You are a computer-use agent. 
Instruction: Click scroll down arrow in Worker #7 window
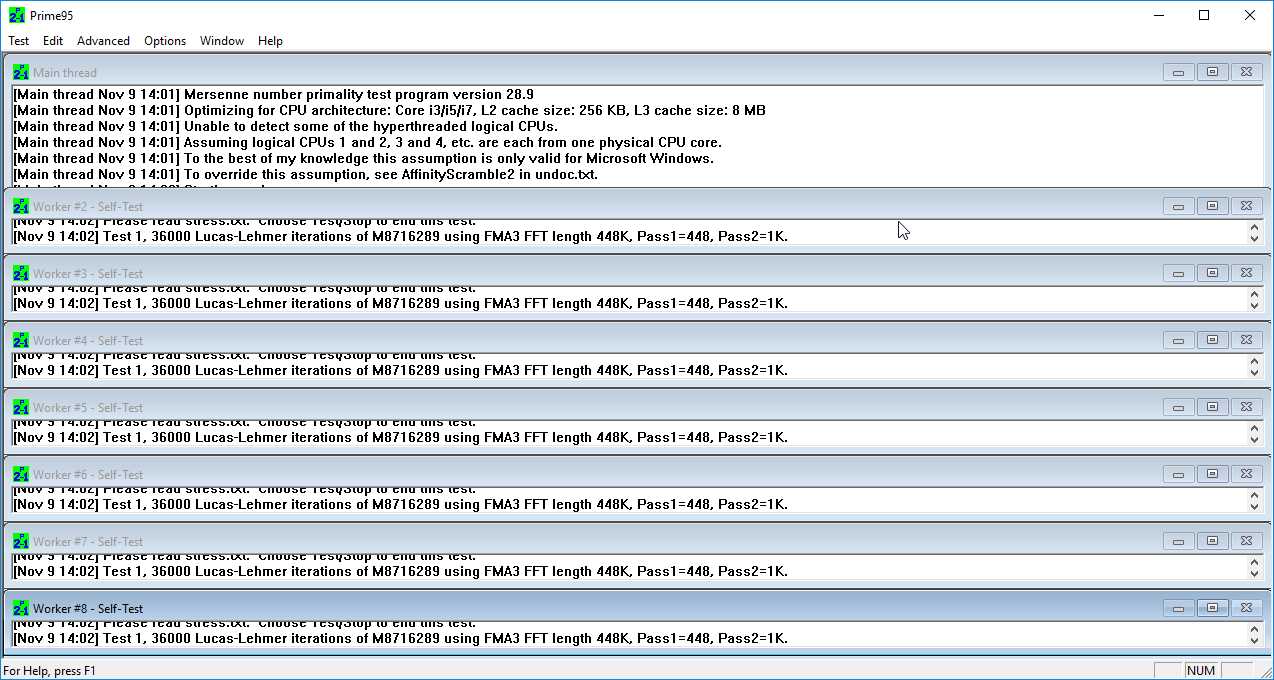1255,573
